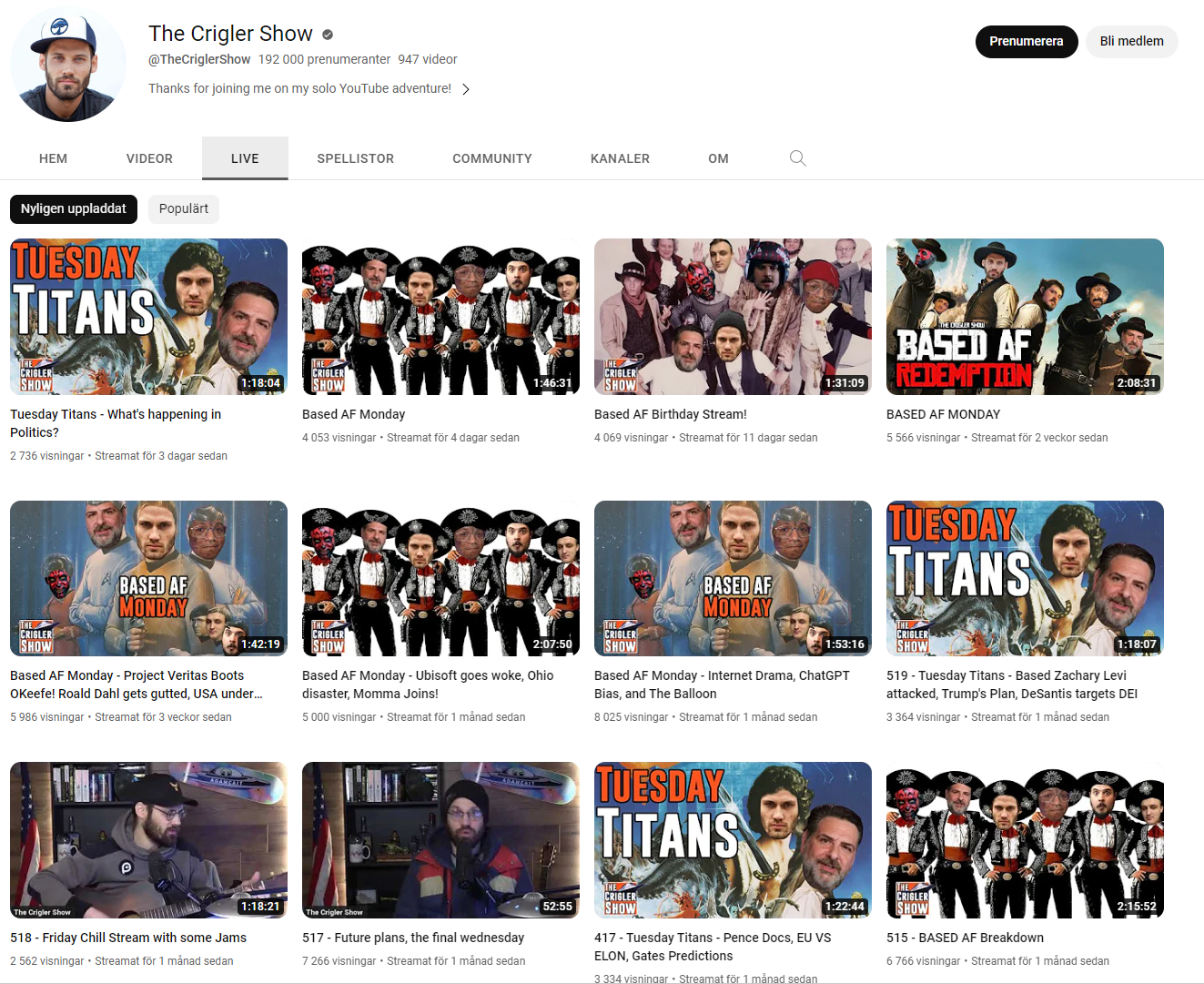Click the 517 Future plans video title
The width and height of the screenshot is (1204, 984).
point(413,938)
